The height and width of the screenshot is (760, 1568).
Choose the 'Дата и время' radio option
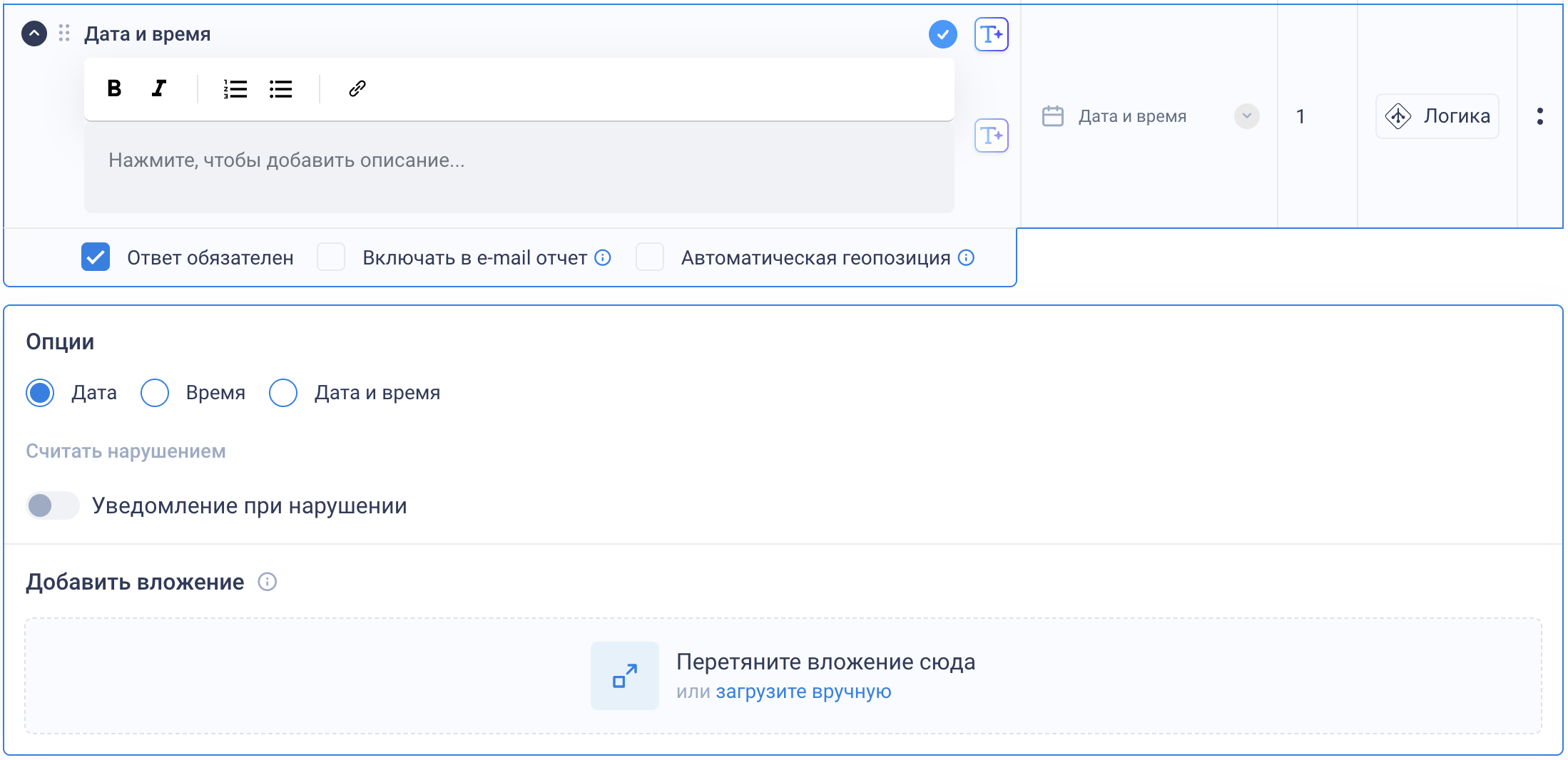pyautogui.click(x=283, y=393)
